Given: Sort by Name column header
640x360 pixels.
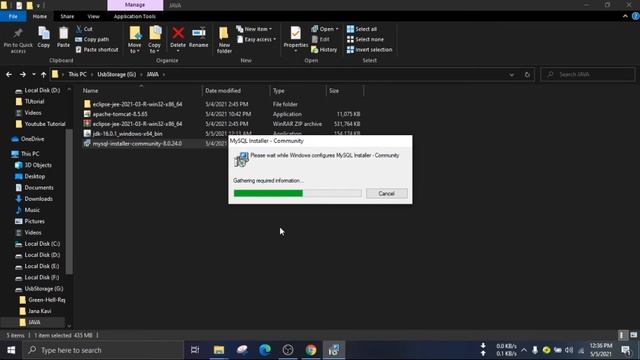Looking at the screenshot, I should tap(141, 91).
